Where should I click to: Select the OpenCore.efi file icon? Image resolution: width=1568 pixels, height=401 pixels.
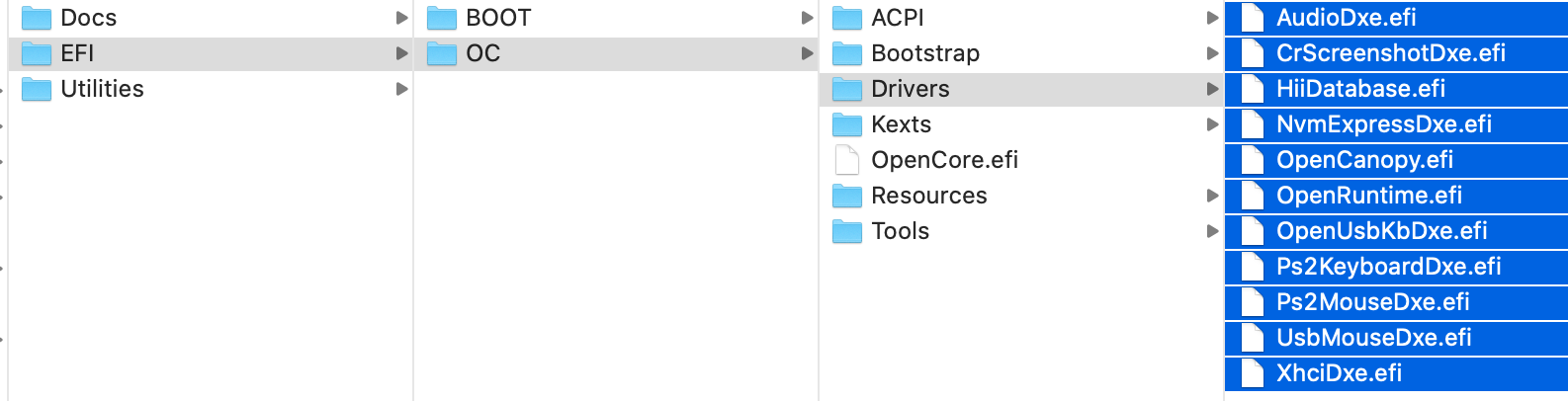(x=847, y=160)
